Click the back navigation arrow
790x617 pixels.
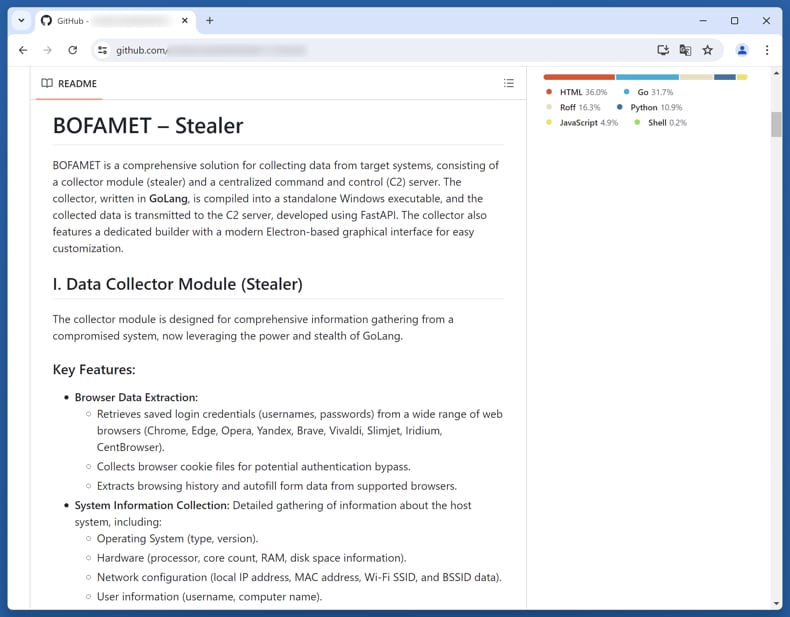point(23,50)
